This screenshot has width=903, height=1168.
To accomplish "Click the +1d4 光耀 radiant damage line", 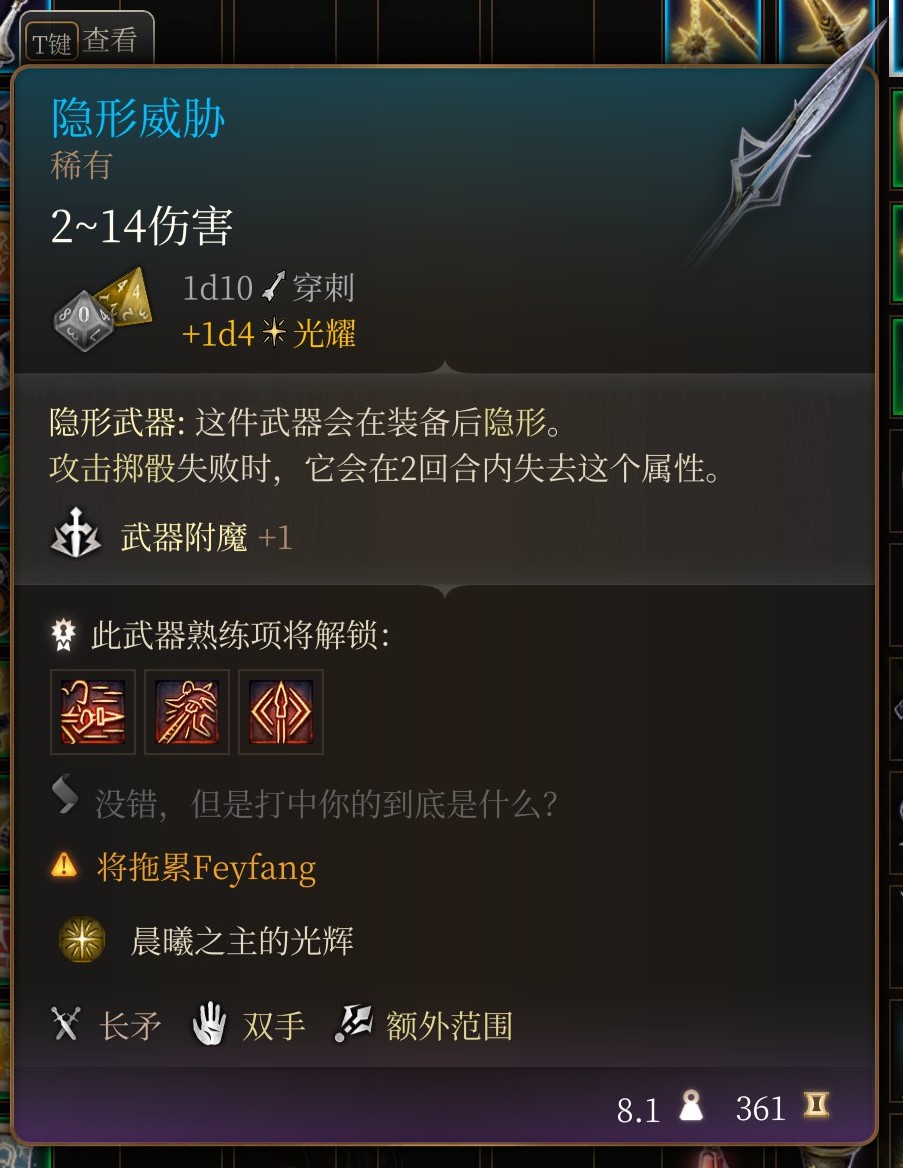I will click(269, 334).
